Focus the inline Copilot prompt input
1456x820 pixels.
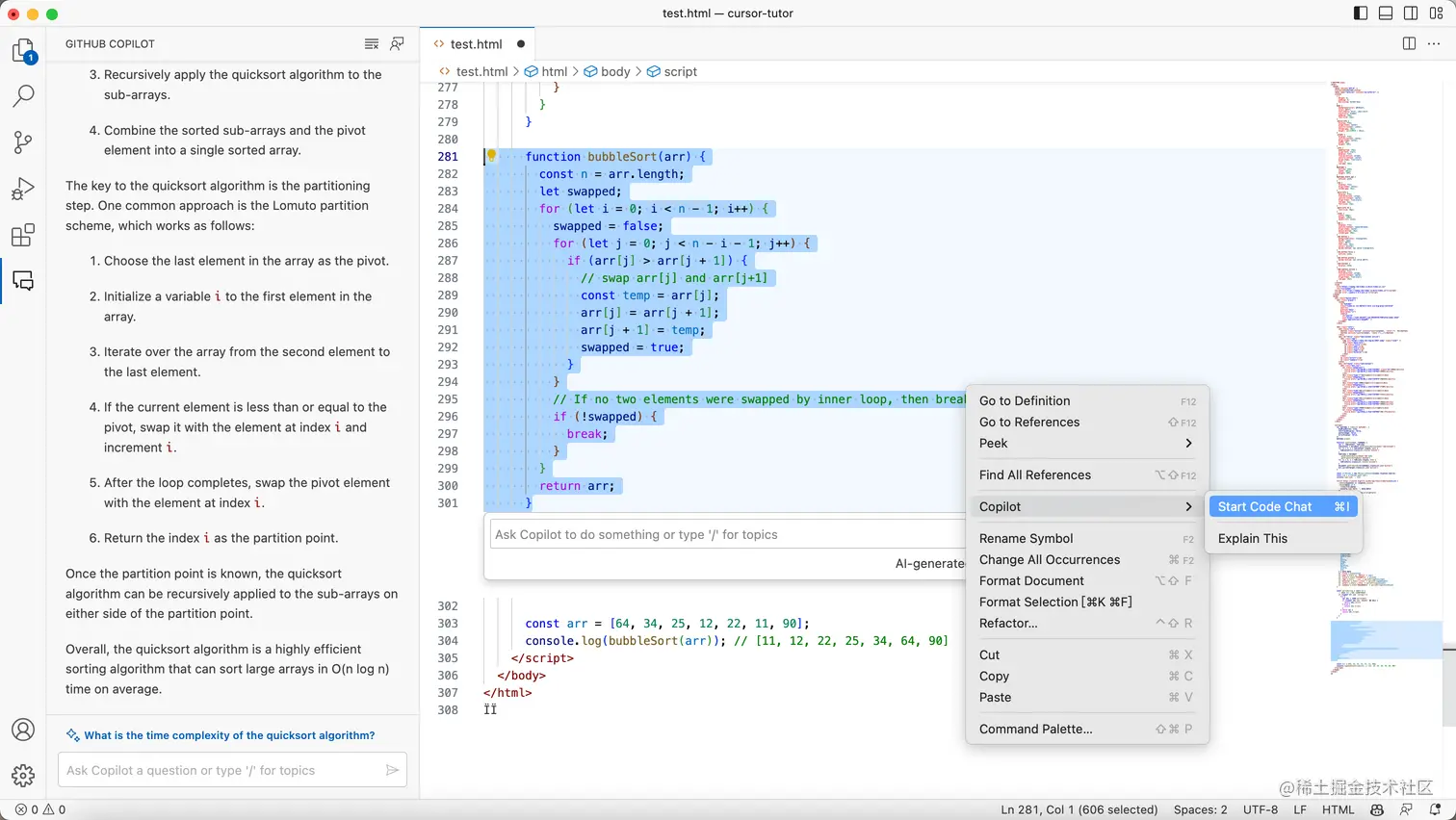tap(727, 535)
